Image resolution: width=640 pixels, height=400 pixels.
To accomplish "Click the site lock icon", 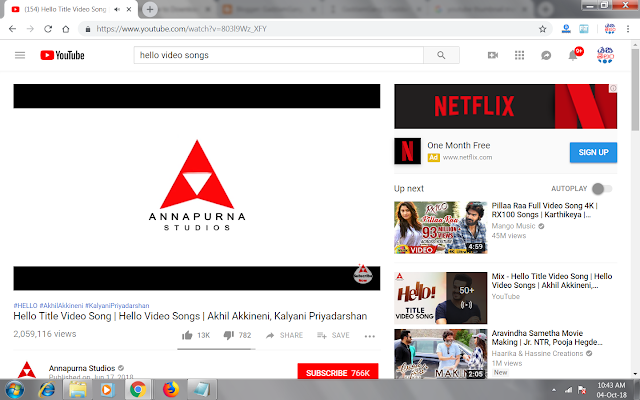I will click(x=87, y=29).
